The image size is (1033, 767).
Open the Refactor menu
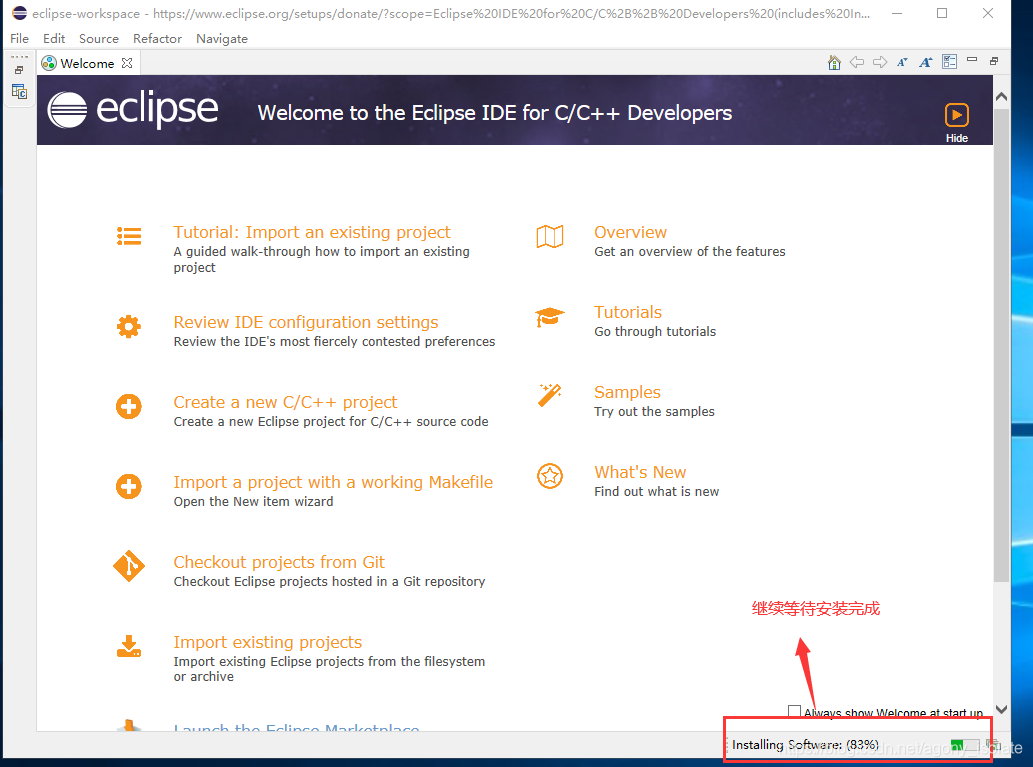pos(157,38)
